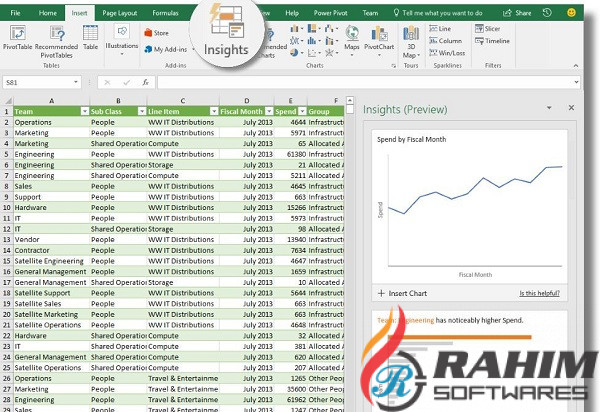Switch to the Formulas tab
The image size is (600, 412).
pos(165,13)
